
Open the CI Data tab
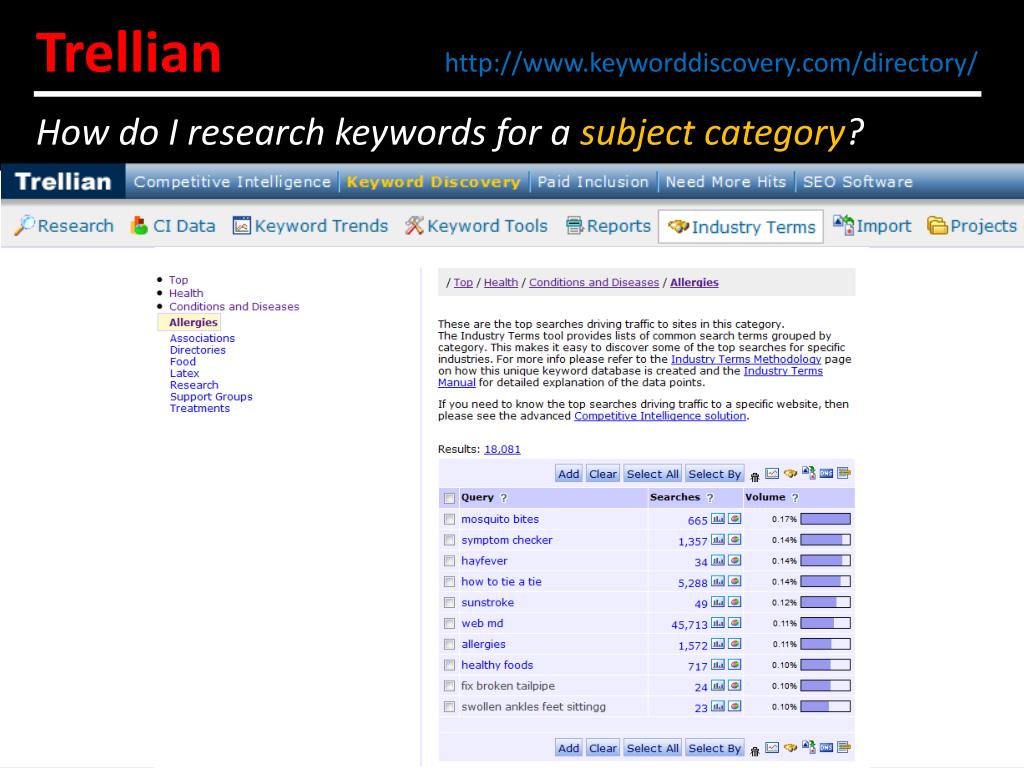click(x=173, y=226)
